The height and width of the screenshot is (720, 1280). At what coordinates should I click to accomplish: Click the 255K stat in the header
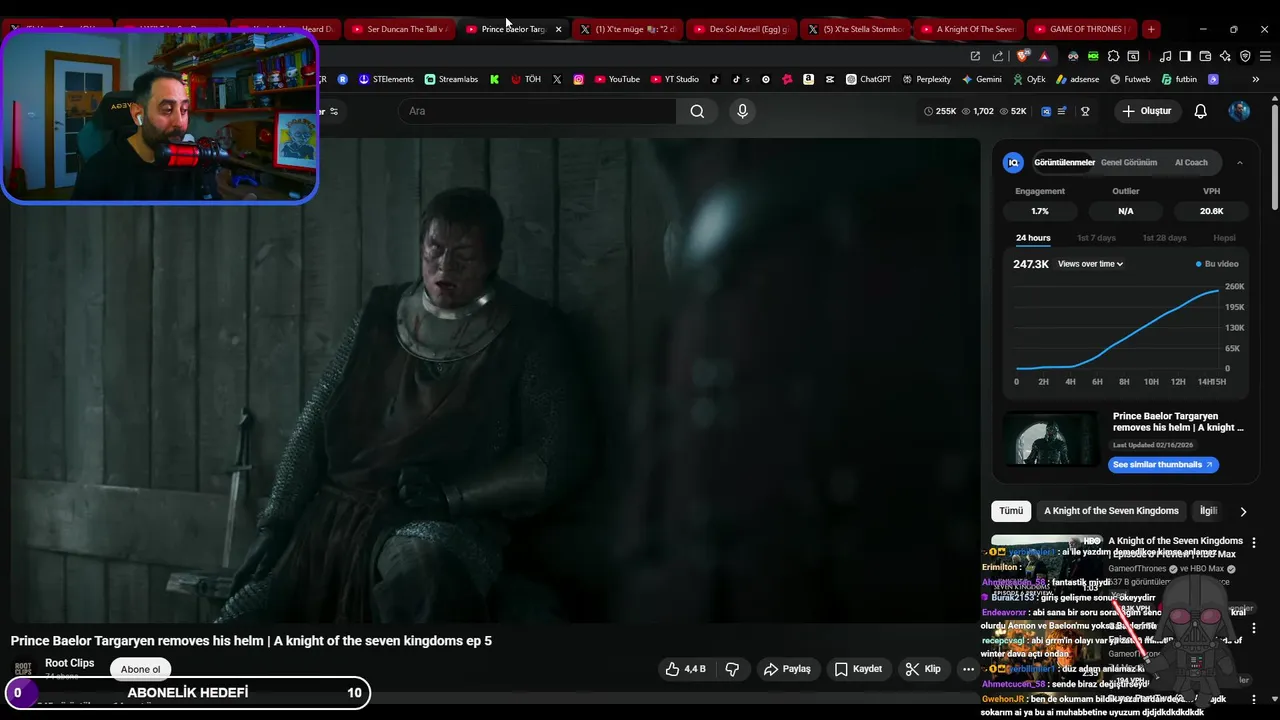[x=940, y=111]
